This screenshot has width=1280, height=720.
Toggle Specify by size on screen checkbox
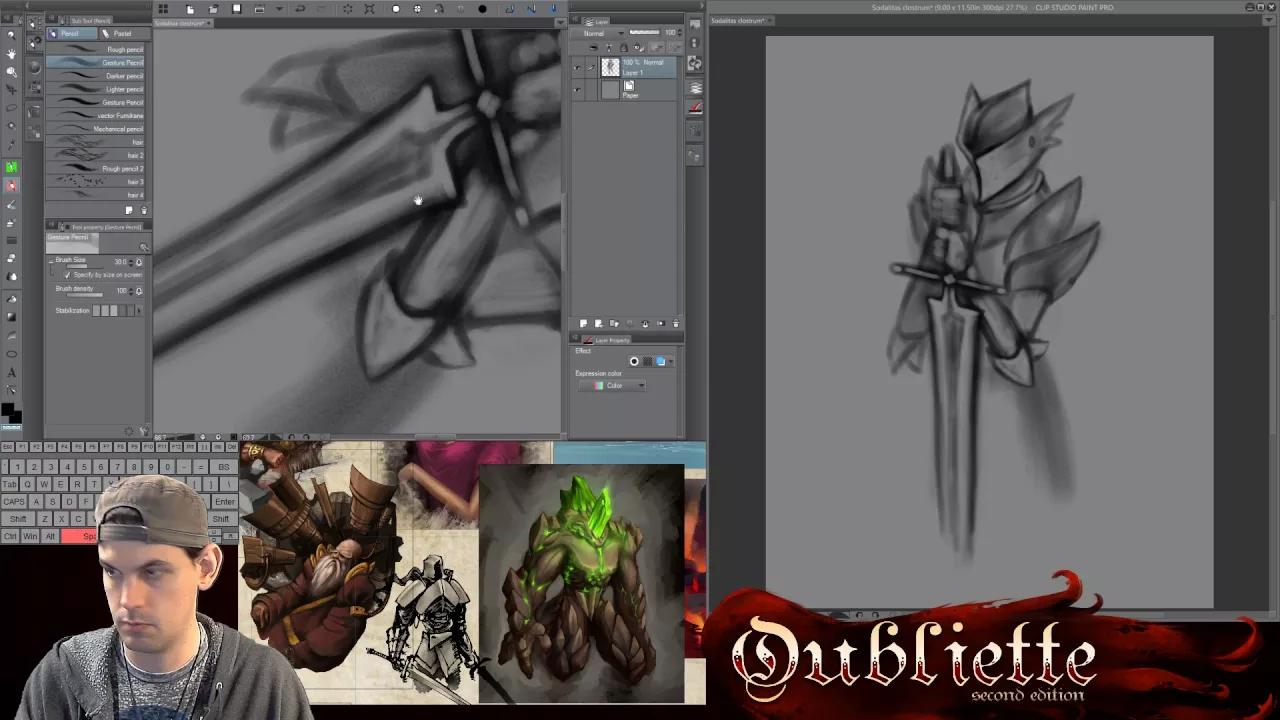[x=67, y=275]
